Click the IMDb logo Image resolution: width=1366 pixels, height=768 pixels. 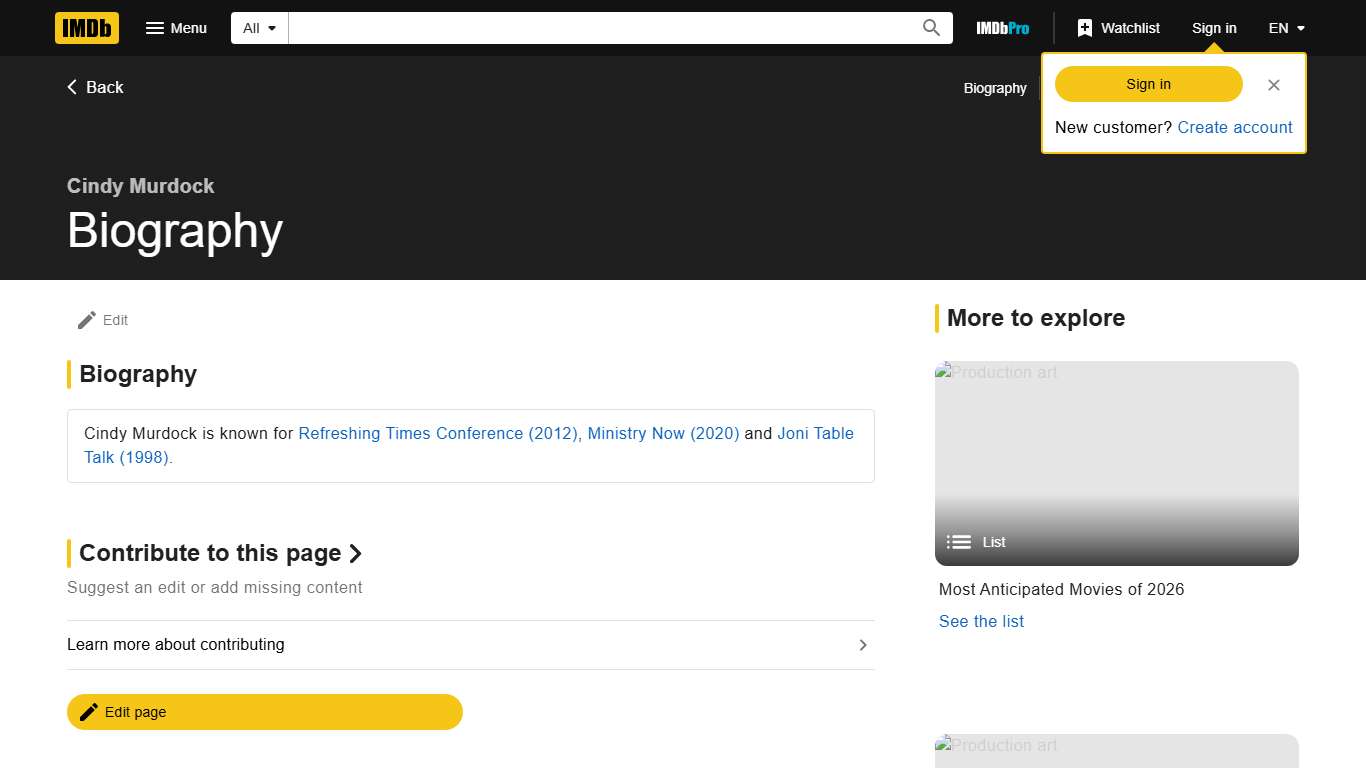(87, 28)
